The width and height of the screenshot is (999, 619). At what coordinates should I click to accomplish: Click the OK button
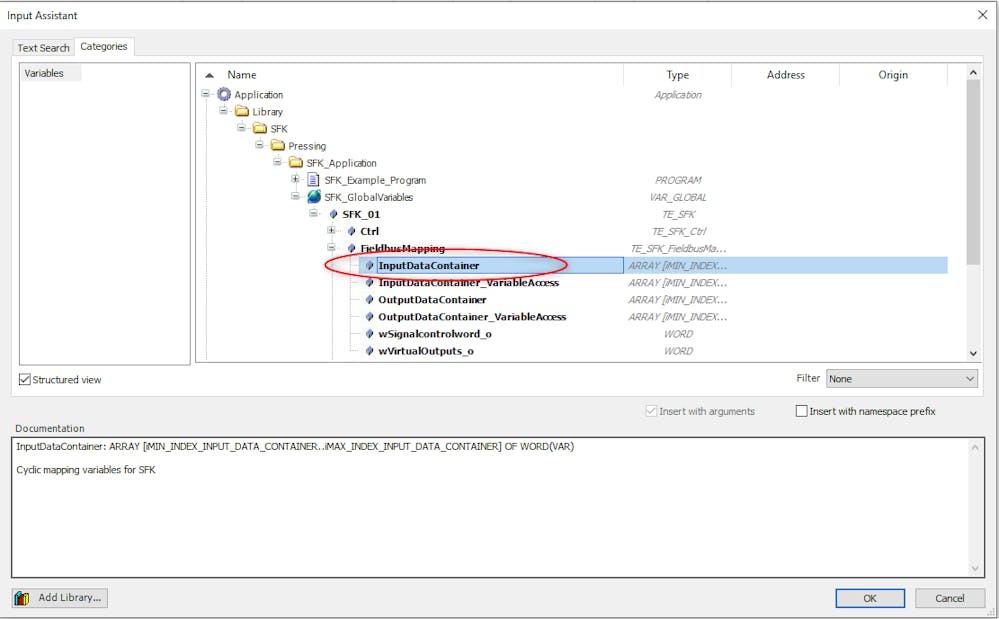870,599
